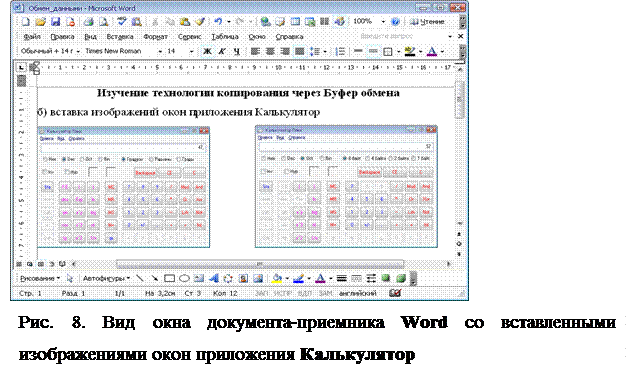Image resolution: width=627 pixels, height=383 pixels.
Task: Apply the yellow text highlight color in the formatting toolbar
Action: click(x=410, y=51)
